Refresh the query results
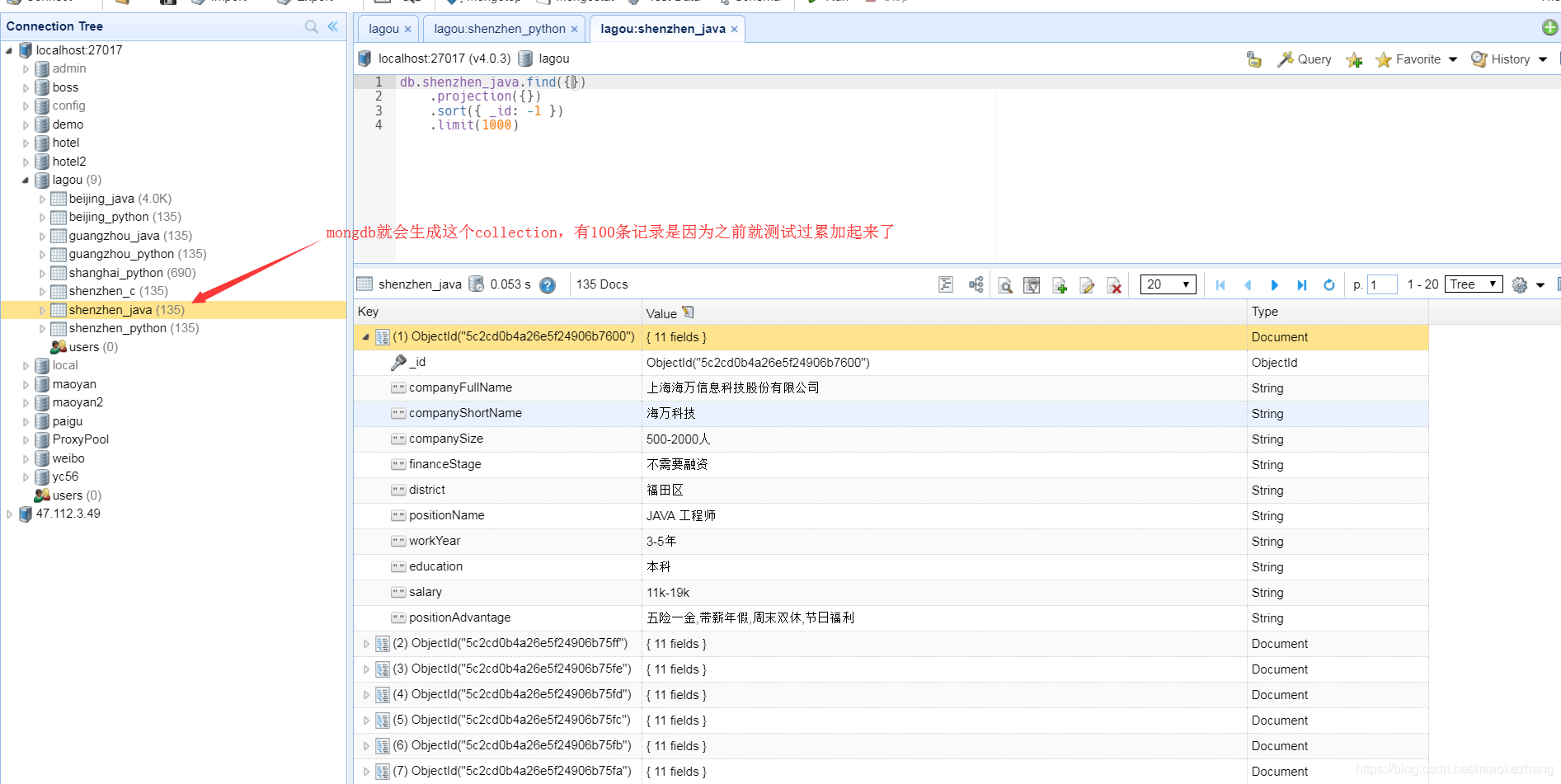1561x784 pixels. [x=1329, y=285]
